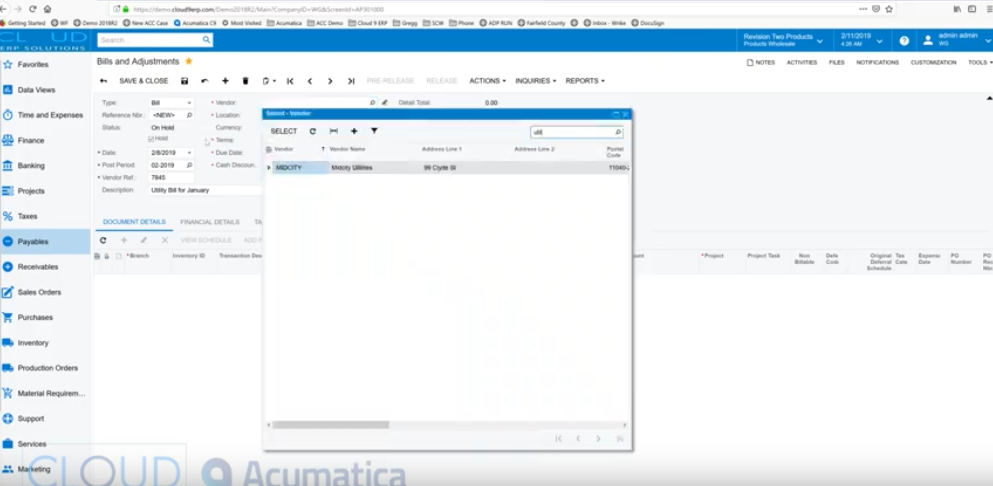Open the Finance workspace
Image resolution: width=993 pixels, height=486 pixels.
point(30,141)
